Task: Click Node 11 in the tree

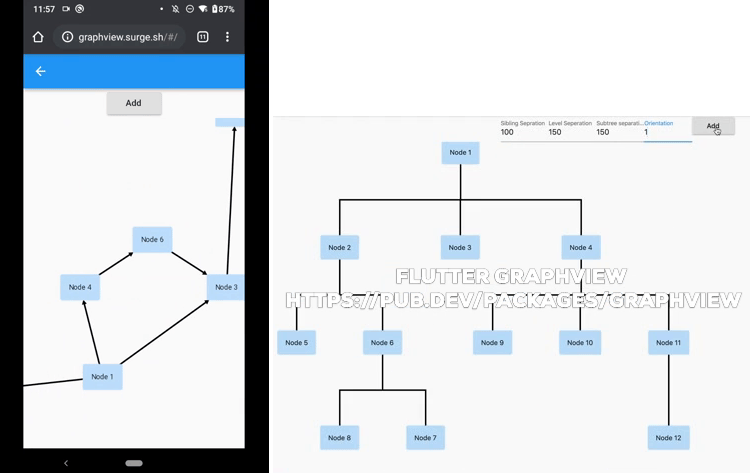Action: point(668,342)
